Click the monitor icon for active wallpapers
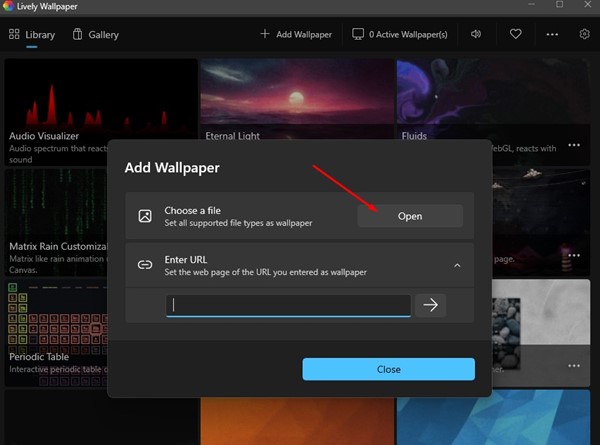The width and height of the screenshot is (600, 445). point(358,34)
